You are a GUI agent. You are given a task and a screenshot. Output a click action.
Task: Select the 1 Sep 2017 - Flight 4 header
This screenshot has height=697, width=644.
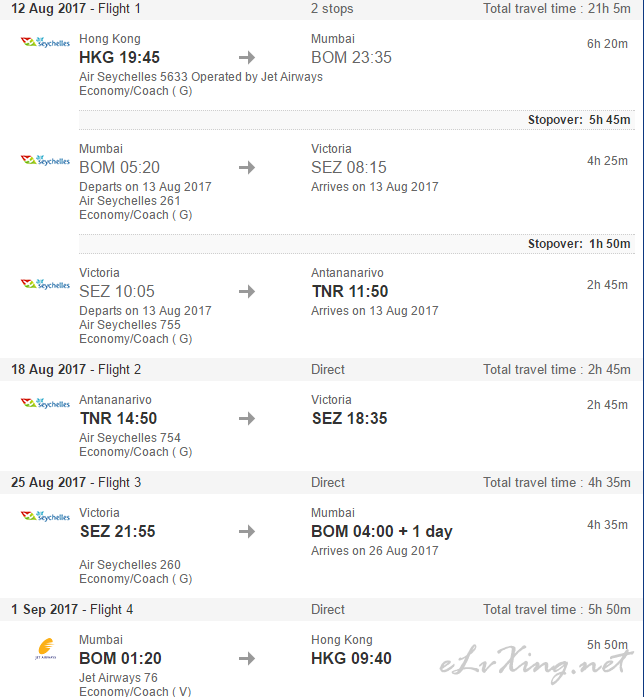point(72,609)
